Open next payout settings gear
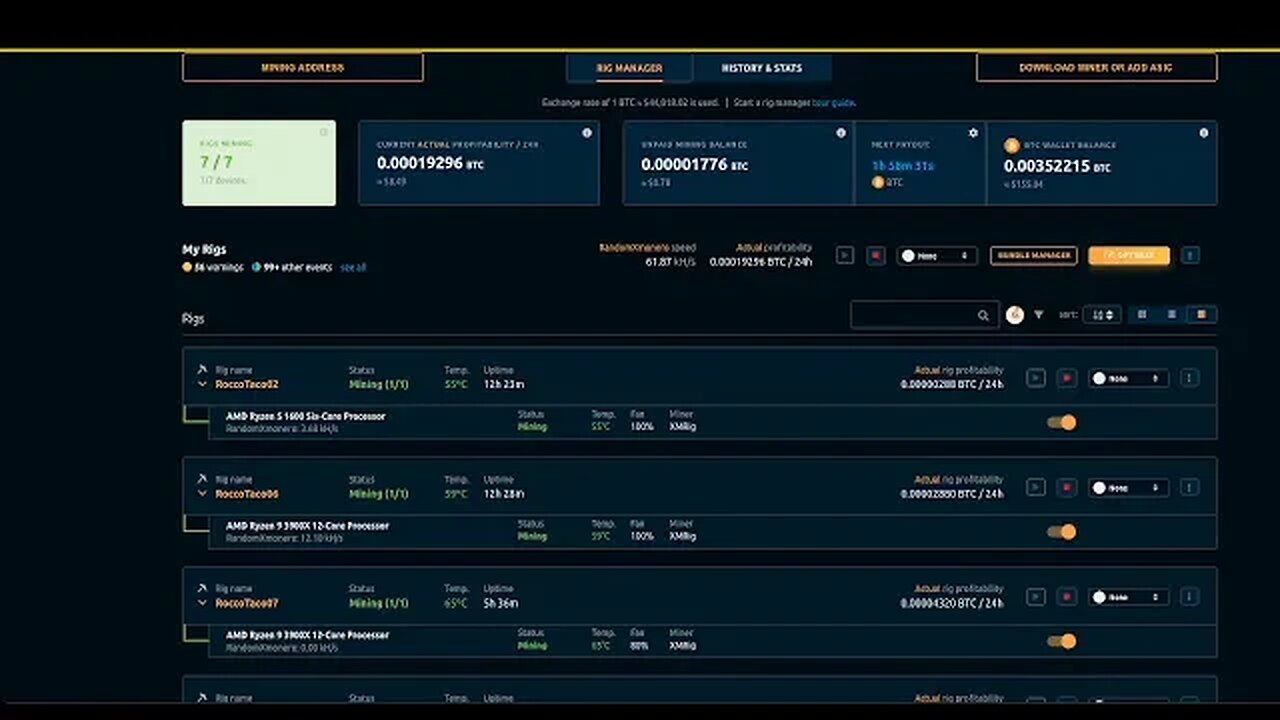This screenshot has height=720, width=1280. (x=973, y=133)
